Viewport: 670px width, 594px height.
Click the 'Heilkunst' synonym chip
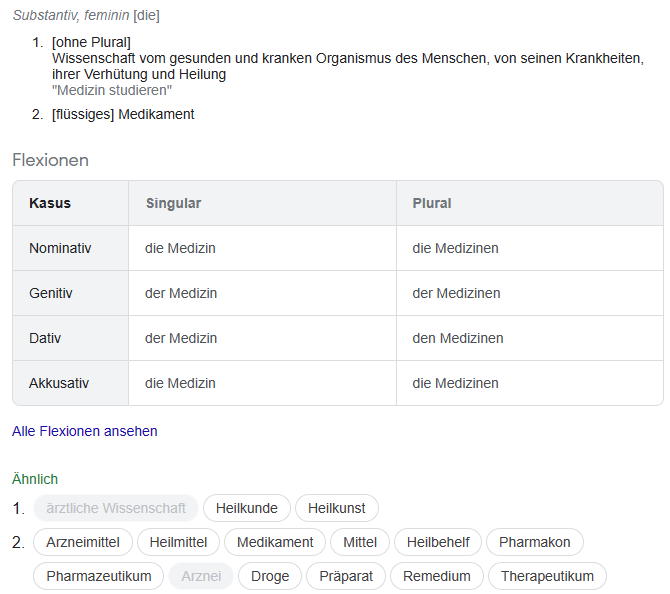[337, 508]
